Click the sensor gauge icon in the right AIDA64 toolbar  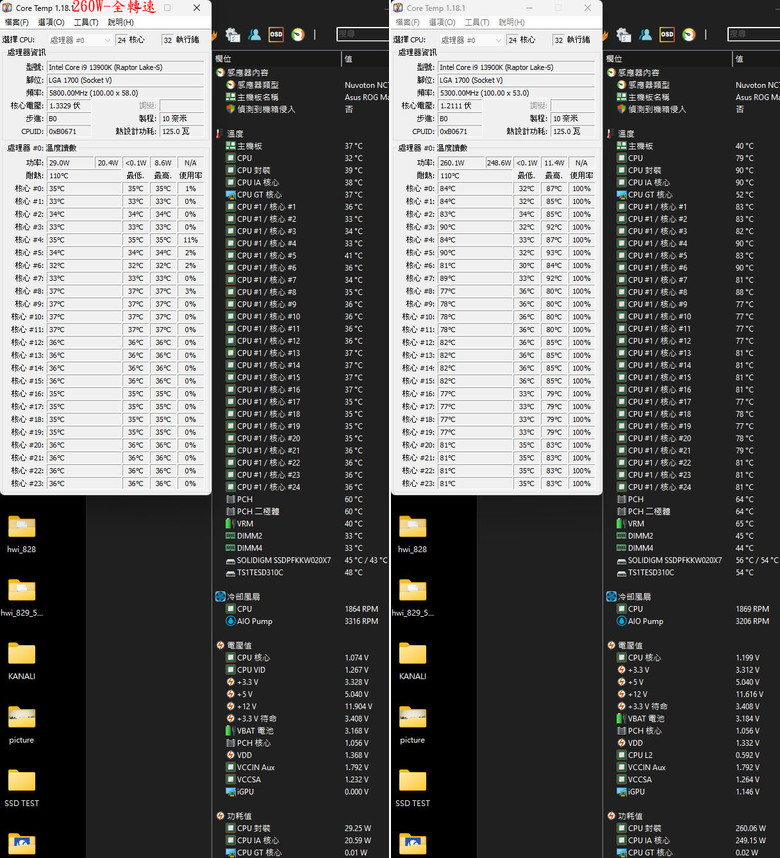689,34
